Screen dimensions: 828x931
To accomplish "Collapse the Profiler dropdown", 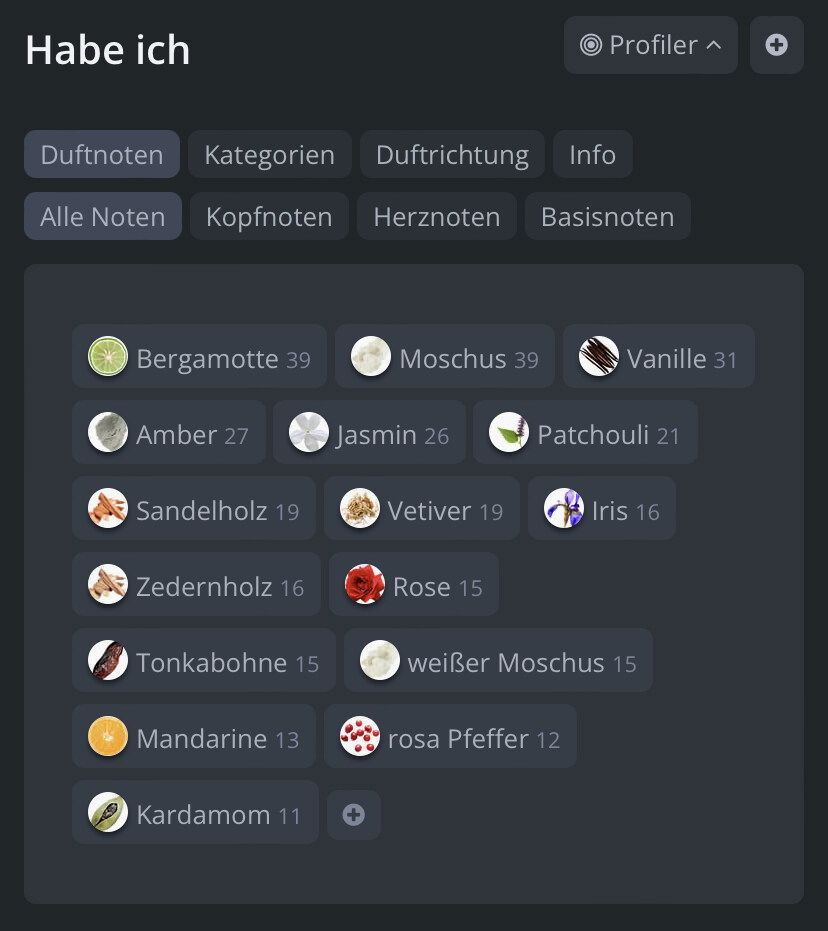I will click(x=651, y=45).
